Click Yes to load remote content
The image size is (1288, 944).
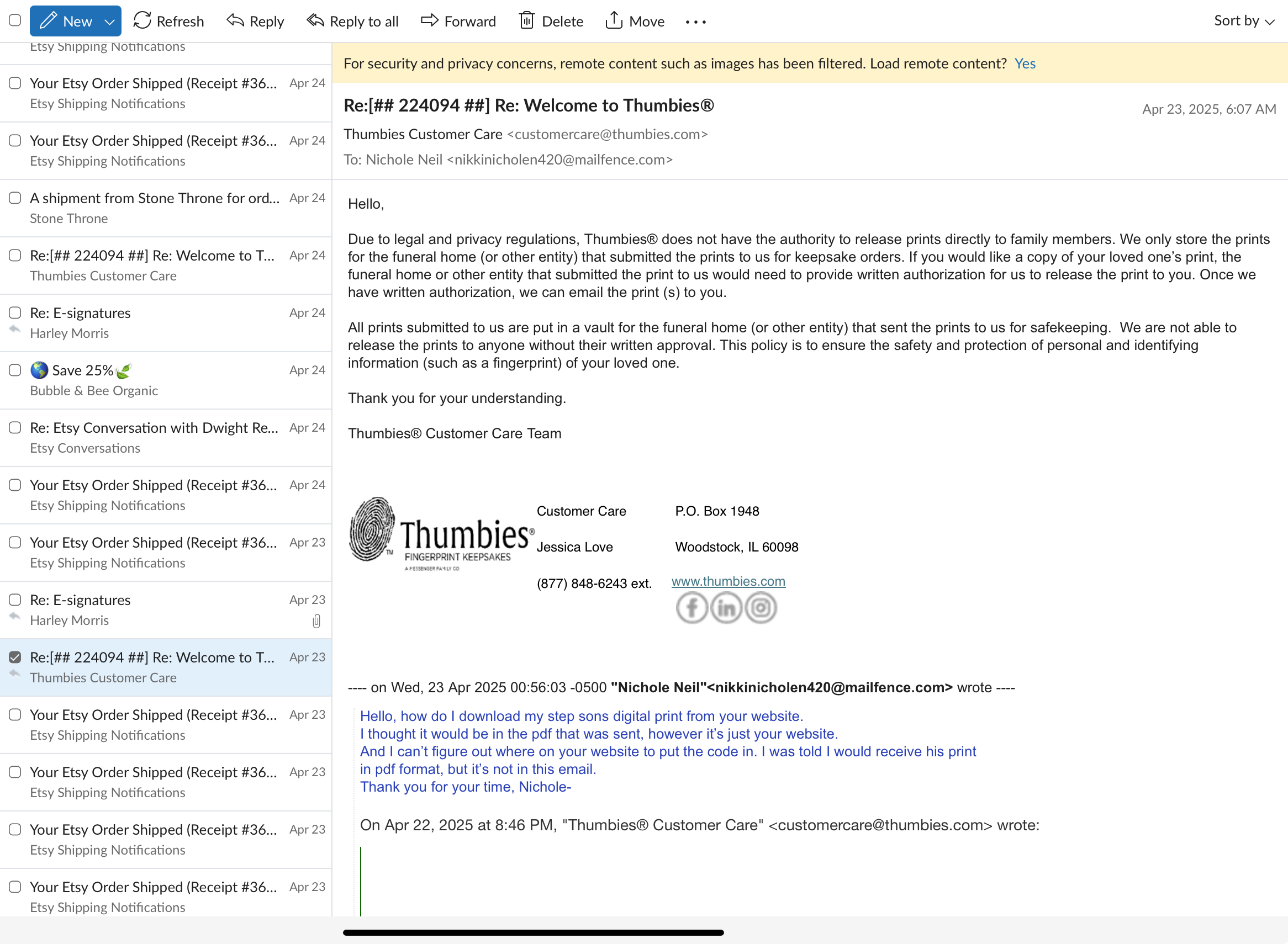1025,63
